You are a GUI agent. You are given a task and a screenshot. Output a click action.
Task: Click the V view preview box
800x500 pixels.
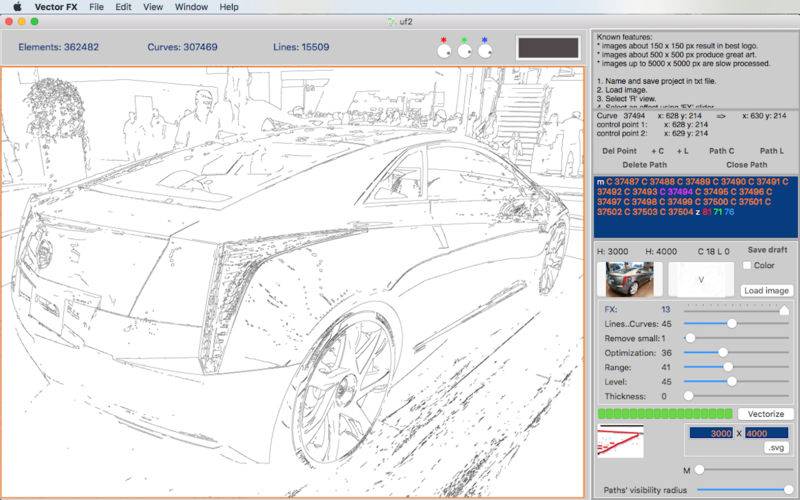[700, 278]
